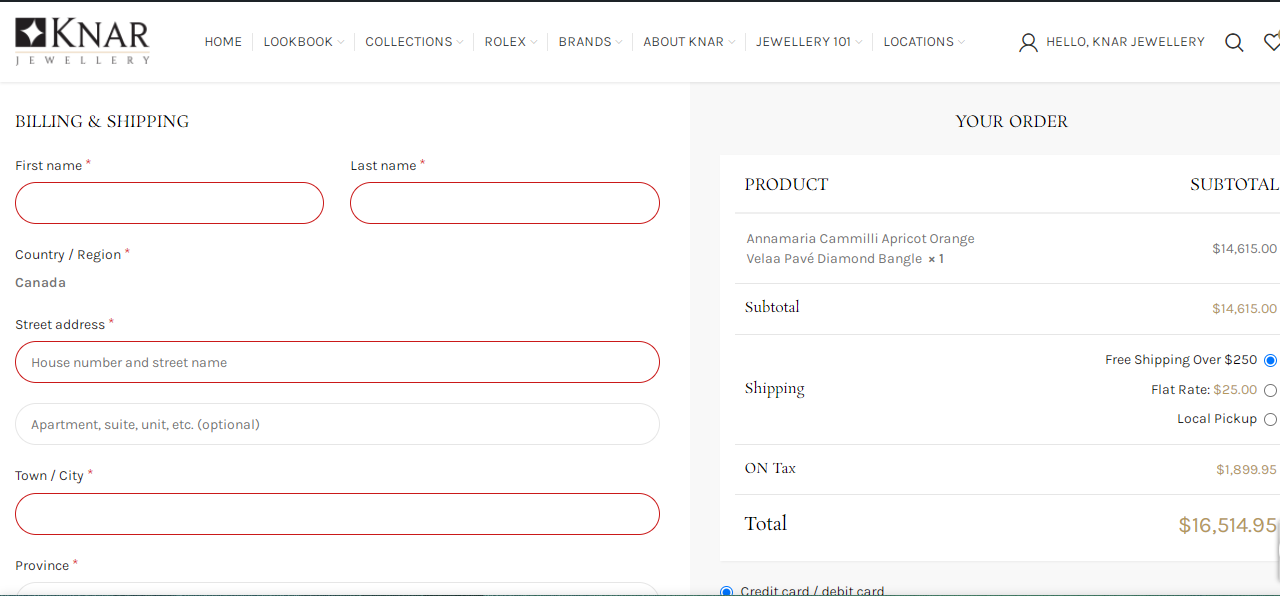Select Credit card / debit card payment
The height and width of the screenshot is (596, 1280).
click(x=727, y=591)
